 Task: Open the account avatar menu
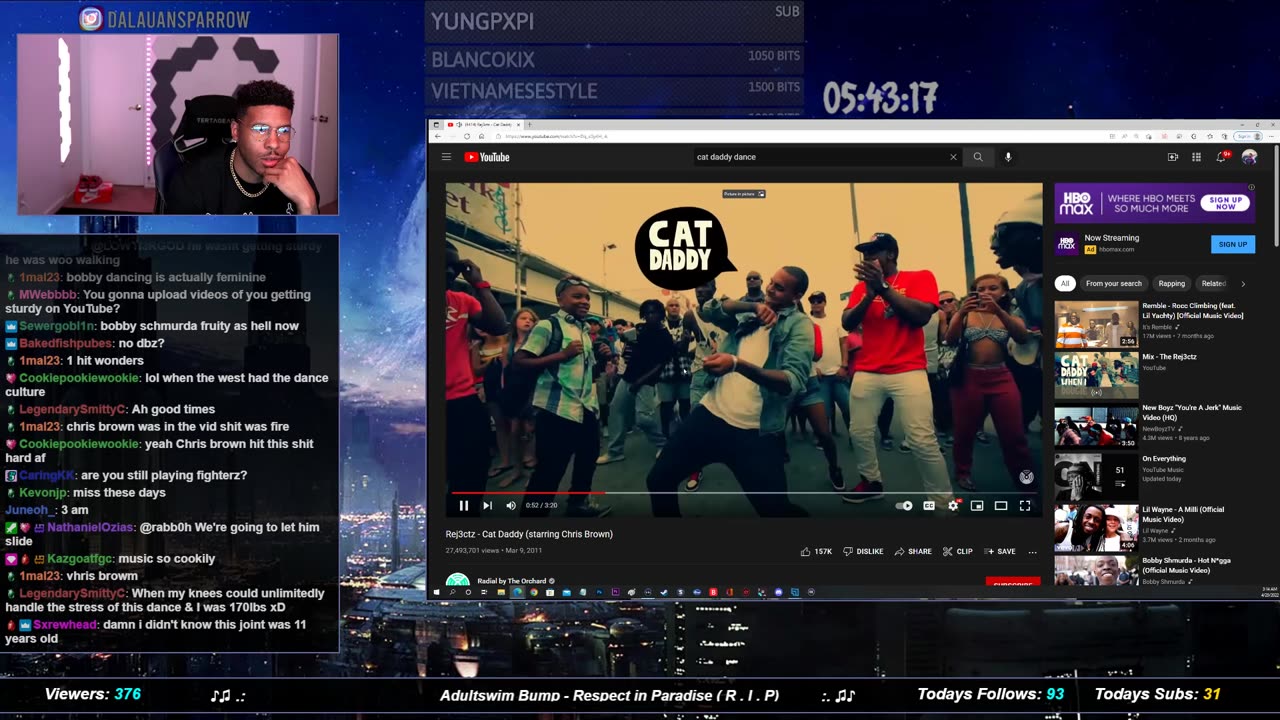(x=1249, y=157)
